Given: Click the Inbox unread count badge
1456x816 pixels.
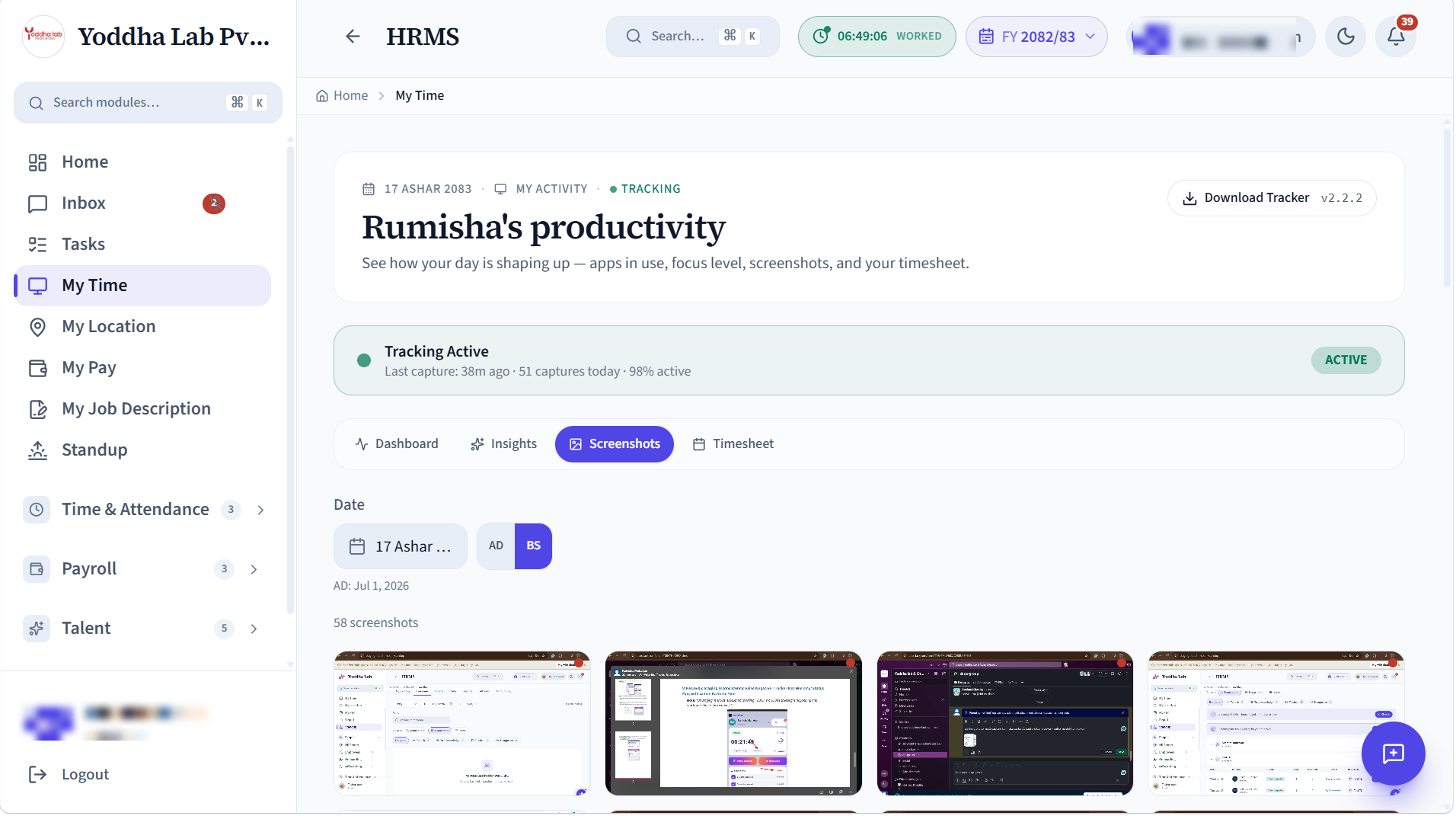Looking at the screenshot, I should pos(214,203).
